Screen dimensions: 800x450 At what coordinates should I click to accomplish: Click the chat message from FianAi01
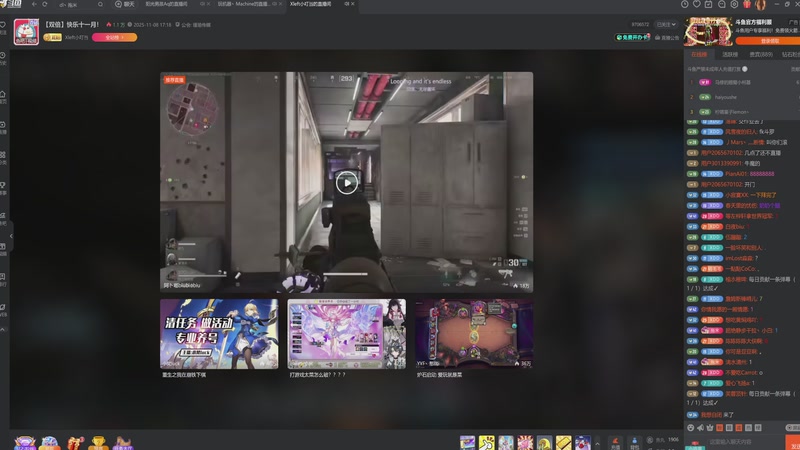click(x=731, y=174)
